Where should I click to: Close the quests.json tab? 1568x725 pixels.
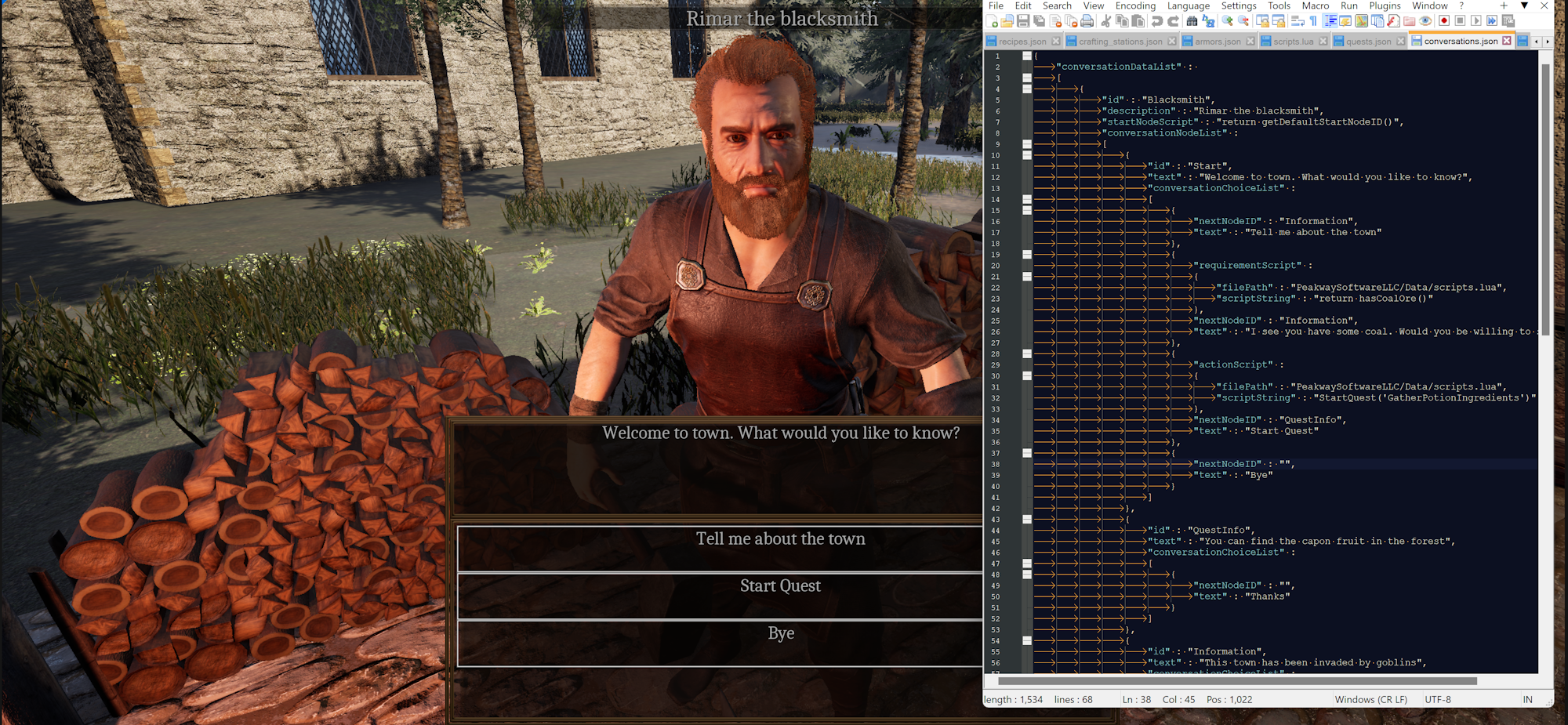(x=1401, y=42)
